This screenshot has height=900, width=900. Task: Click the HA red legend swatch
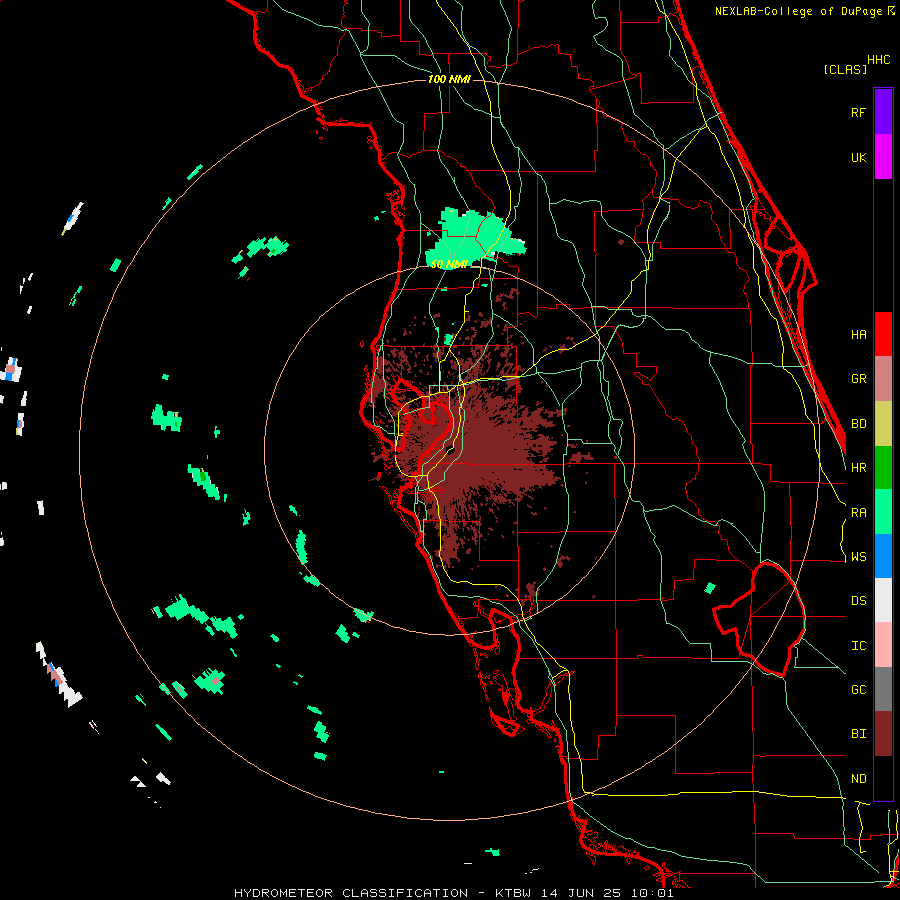tap(883, 334)
